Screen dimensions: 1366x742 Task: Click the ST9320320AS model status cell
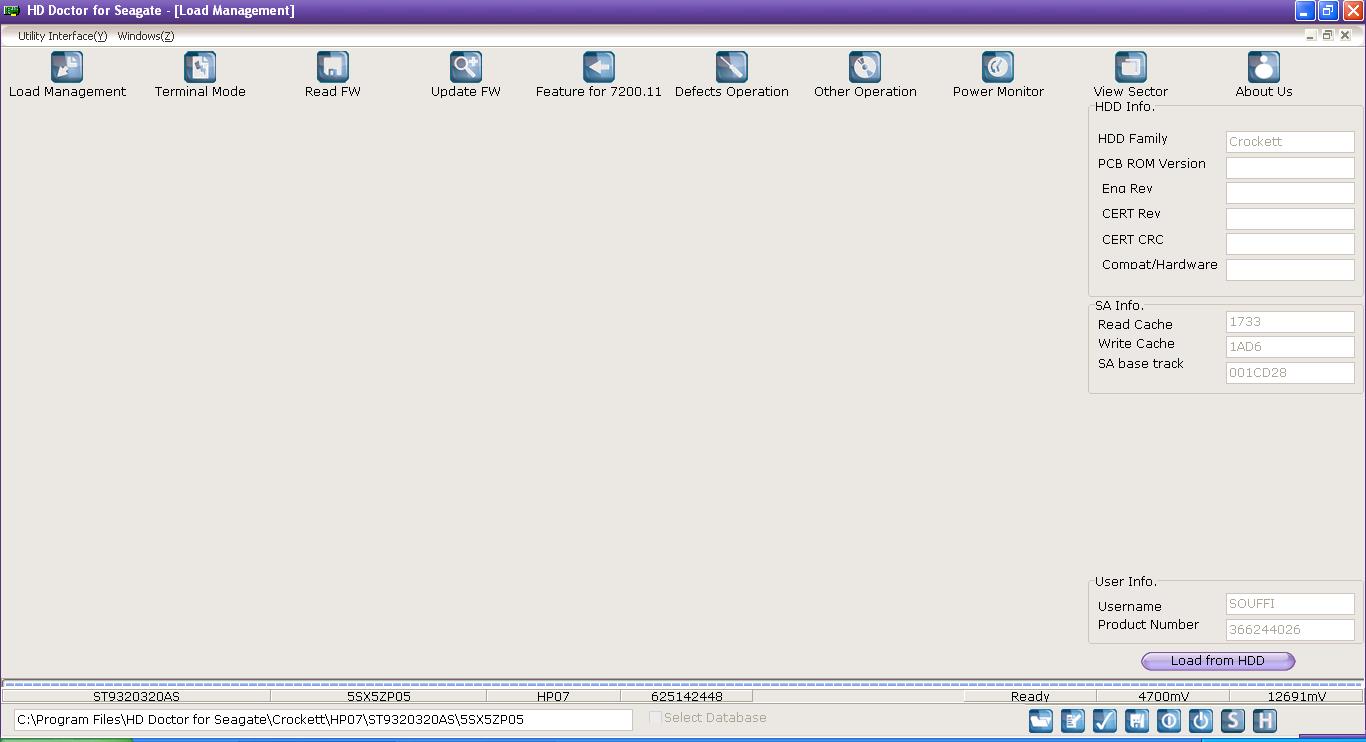136,696
